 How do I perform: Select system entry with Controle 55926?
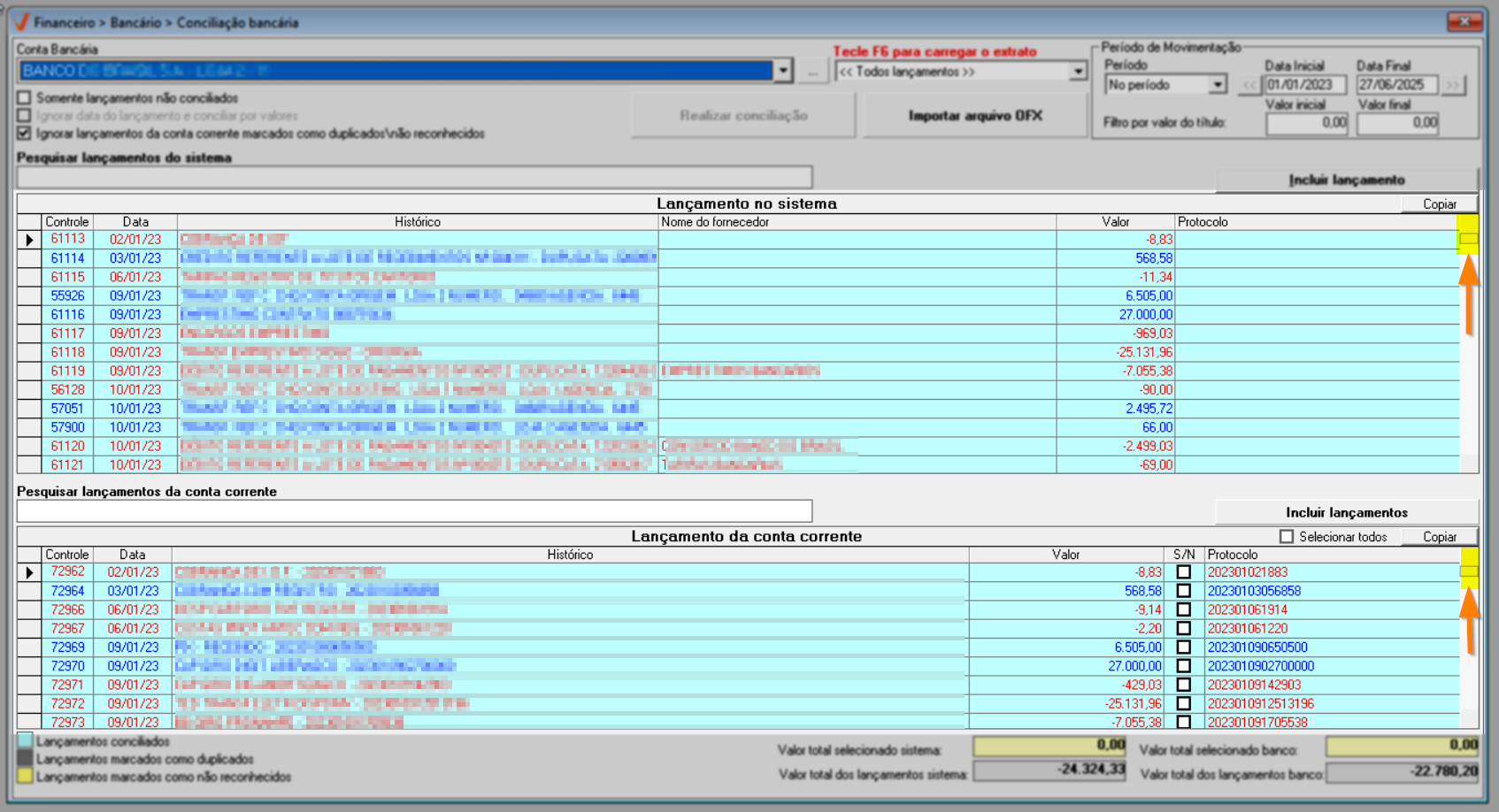pyautogui.click(x=67, y=295)
